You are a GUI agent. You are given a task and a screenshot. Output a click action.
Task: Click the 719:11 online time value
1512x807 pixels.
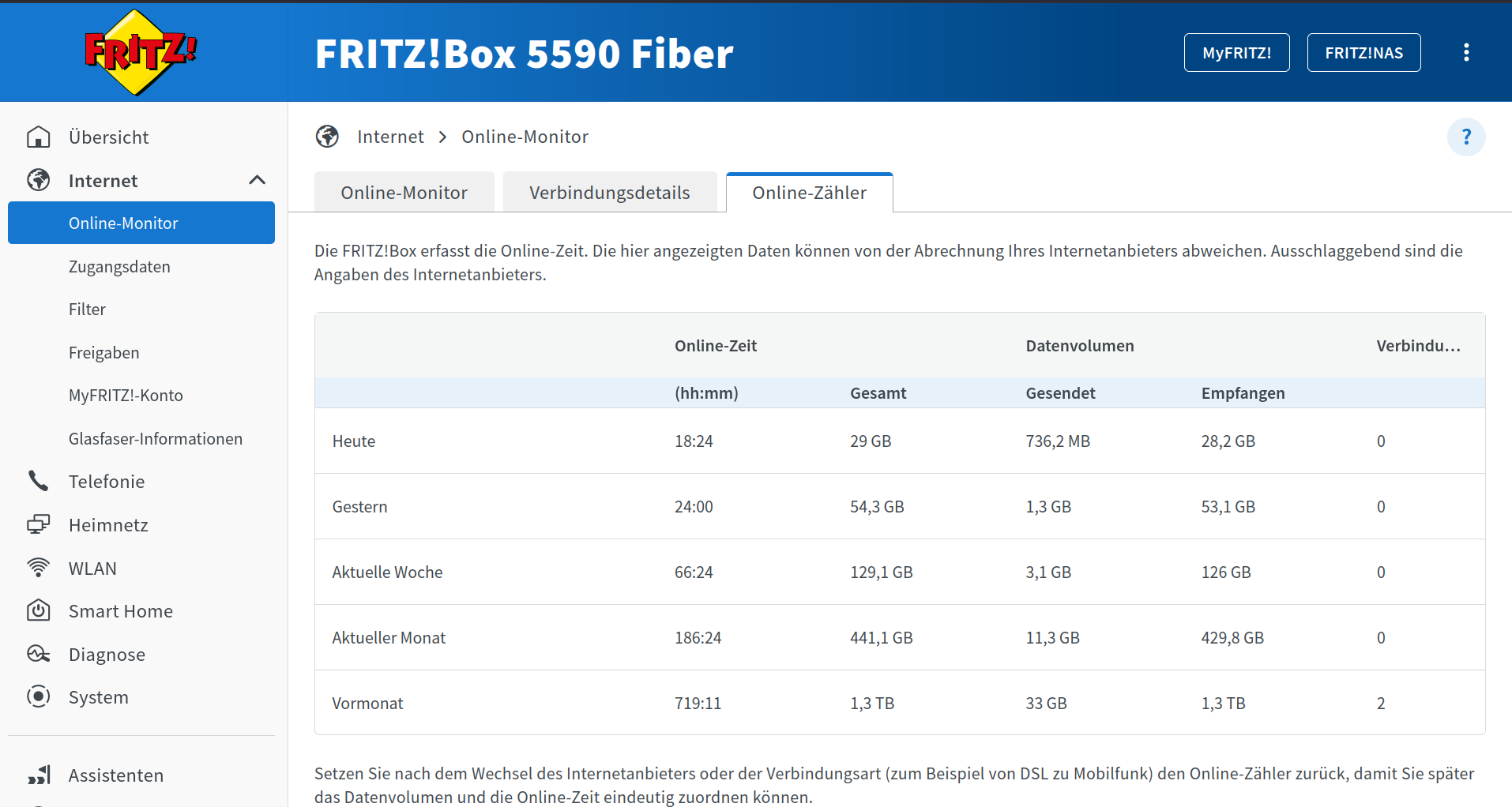pos(698,703)
